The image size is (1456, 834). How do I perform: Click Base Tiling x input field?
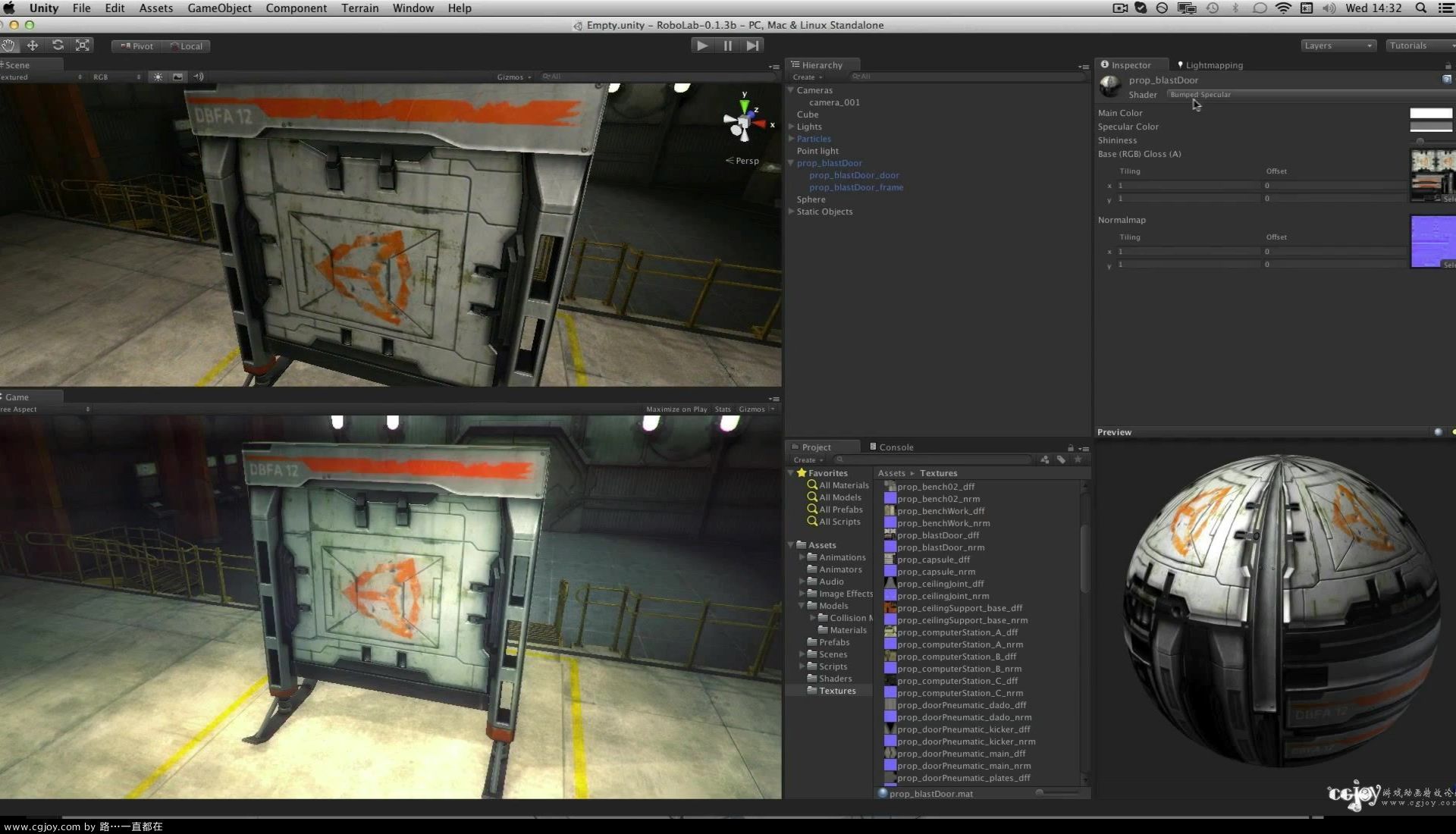click(x=1187, y=186)
